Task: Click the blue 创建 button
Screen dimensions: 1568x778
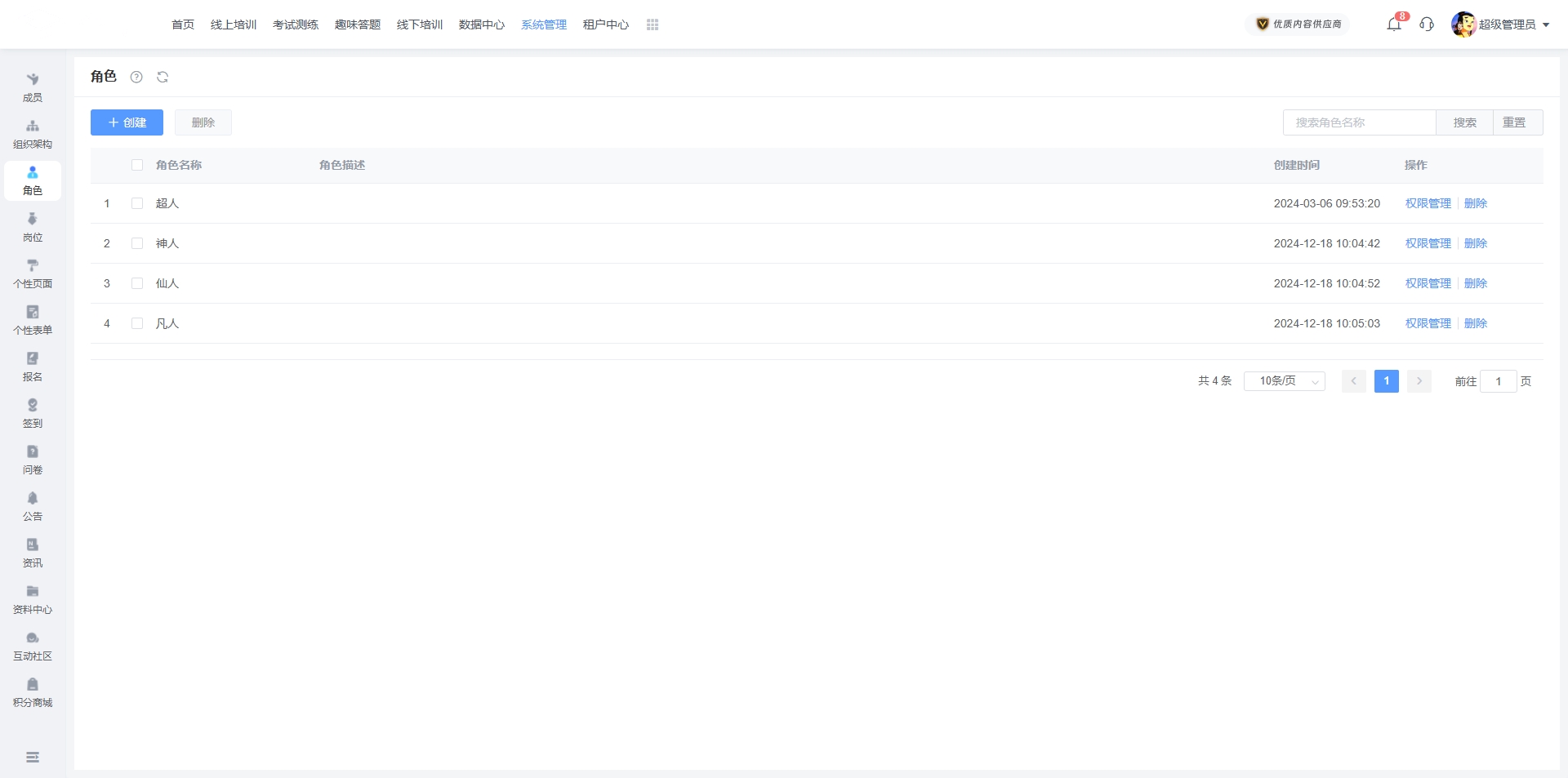Action: pyautogui.click(x=127, y=122)
